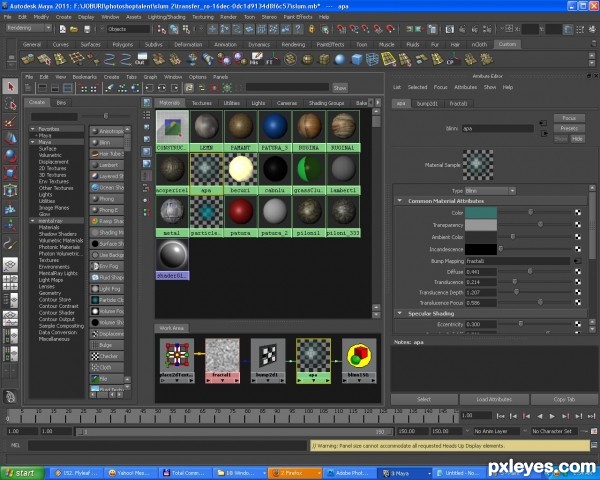Open the No Anim Layer dropdown
The height and width of the screenshot is (480, 600).
tap(497, 431)
